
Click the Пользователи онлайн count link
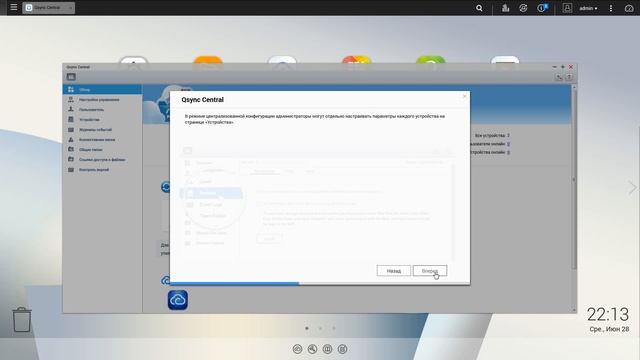508,144
